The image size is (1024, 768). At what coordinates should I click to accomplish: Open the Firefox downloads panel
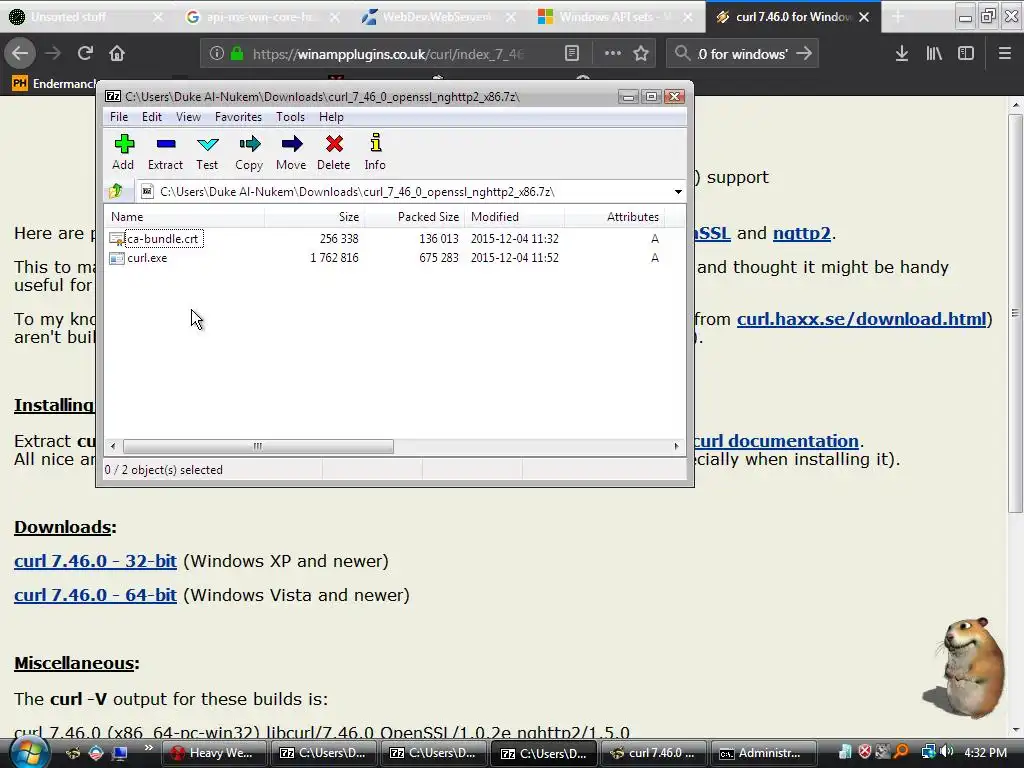point(901,54)
